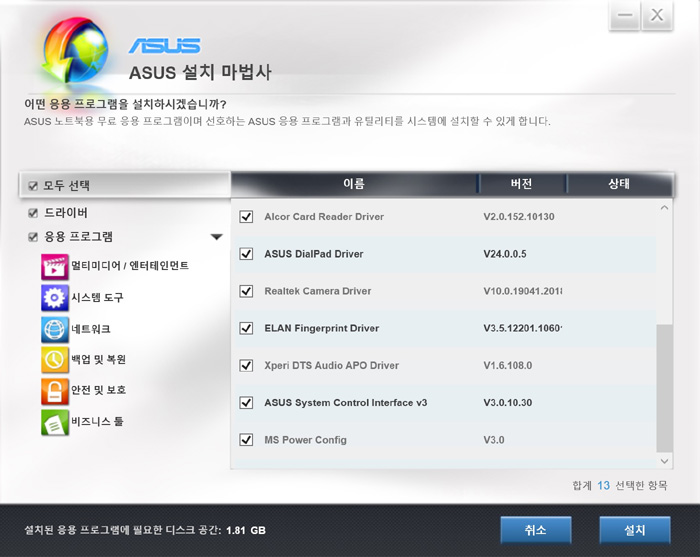Click the globe installer logo icon
700x557 pixels.
click(x=75, y=50)
